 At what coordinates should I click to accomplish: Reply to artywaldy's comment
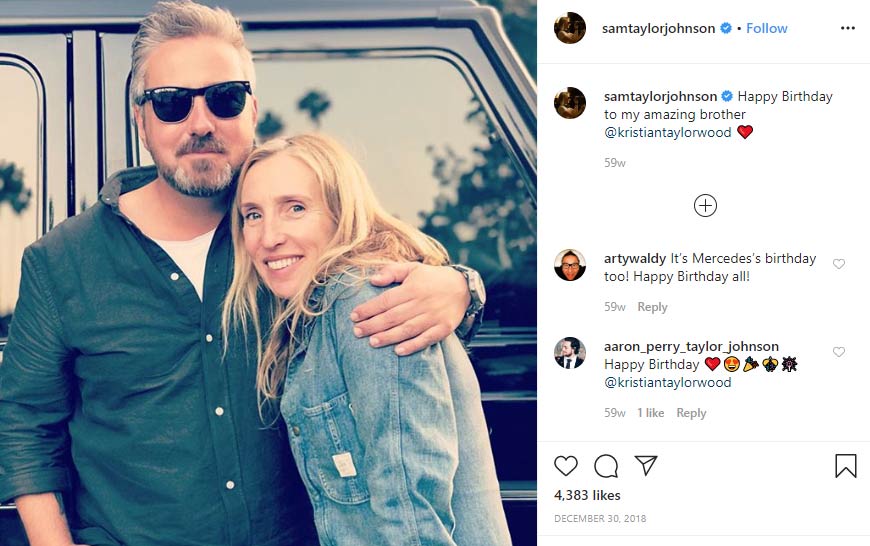[652, 307]
